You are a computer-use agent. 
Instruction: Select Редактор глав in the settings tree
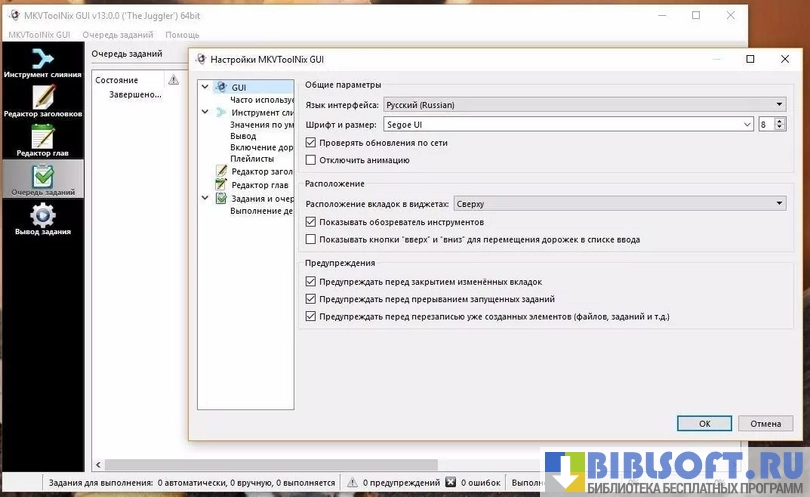coord(259,185)
